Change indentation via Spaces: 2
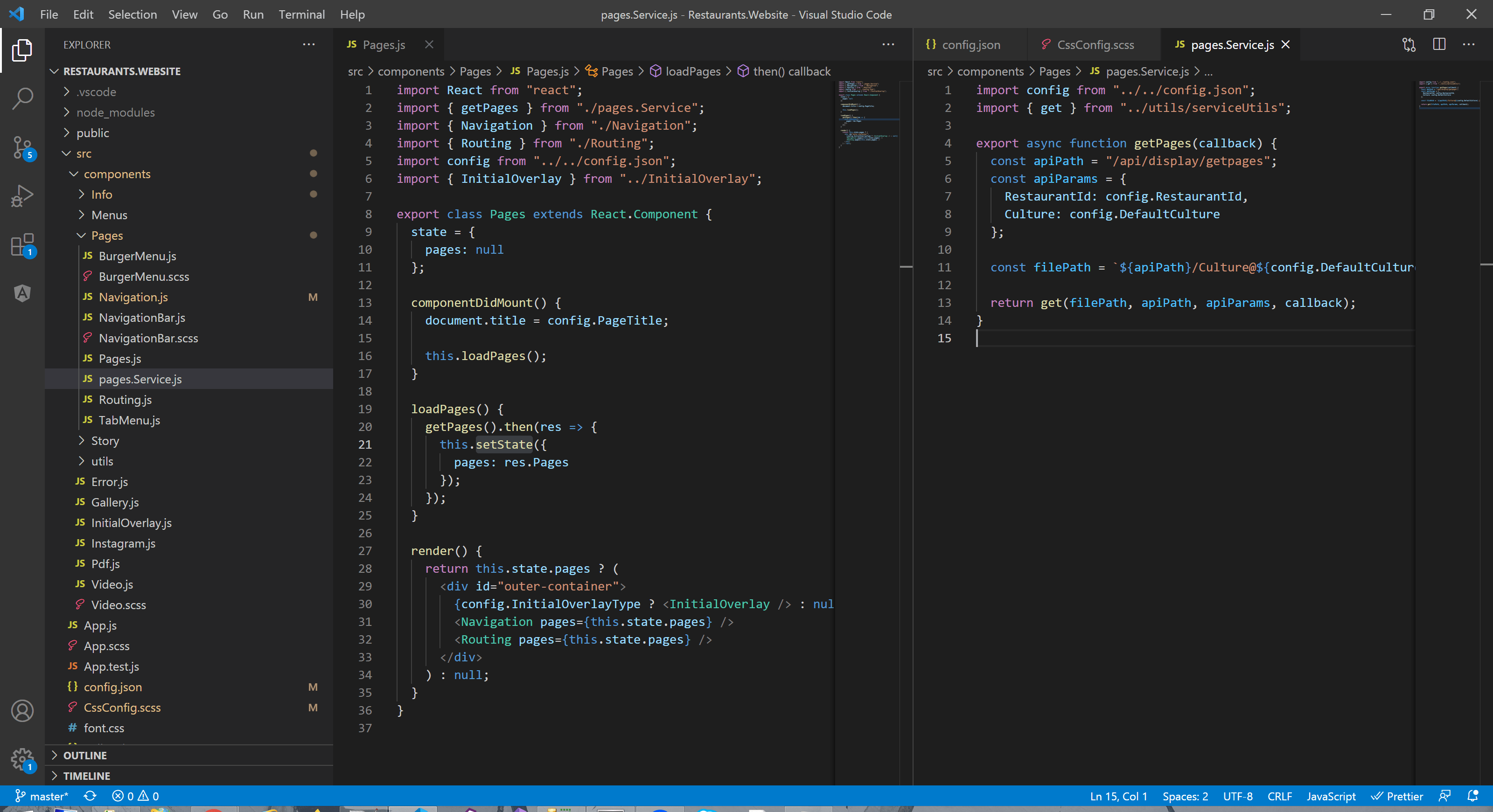Screen dimensions: 1493x812 point(1185,796)
